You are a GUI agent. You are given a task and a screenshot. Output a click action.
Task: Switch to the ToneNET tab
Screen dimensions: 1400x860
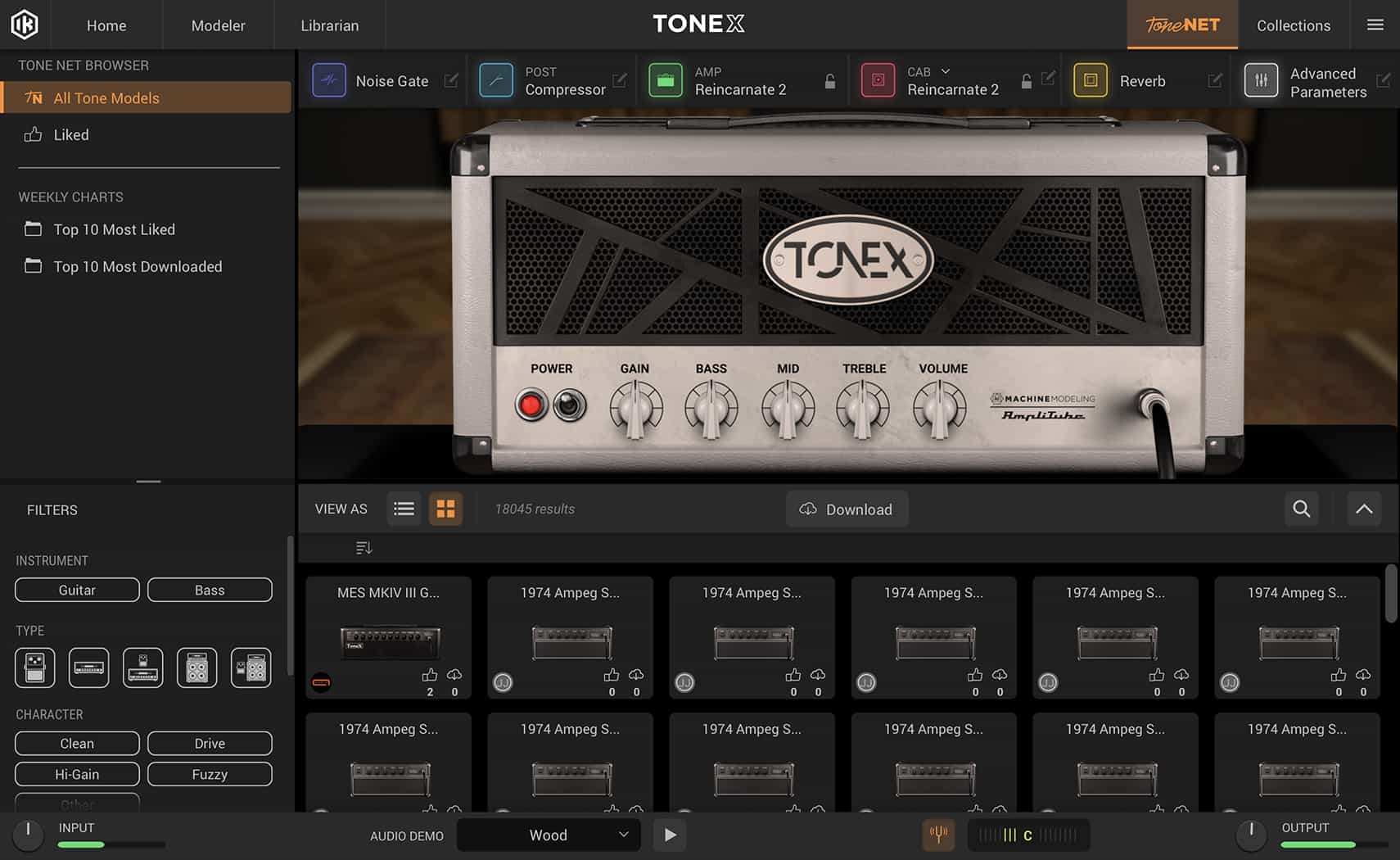[1182, 25]
